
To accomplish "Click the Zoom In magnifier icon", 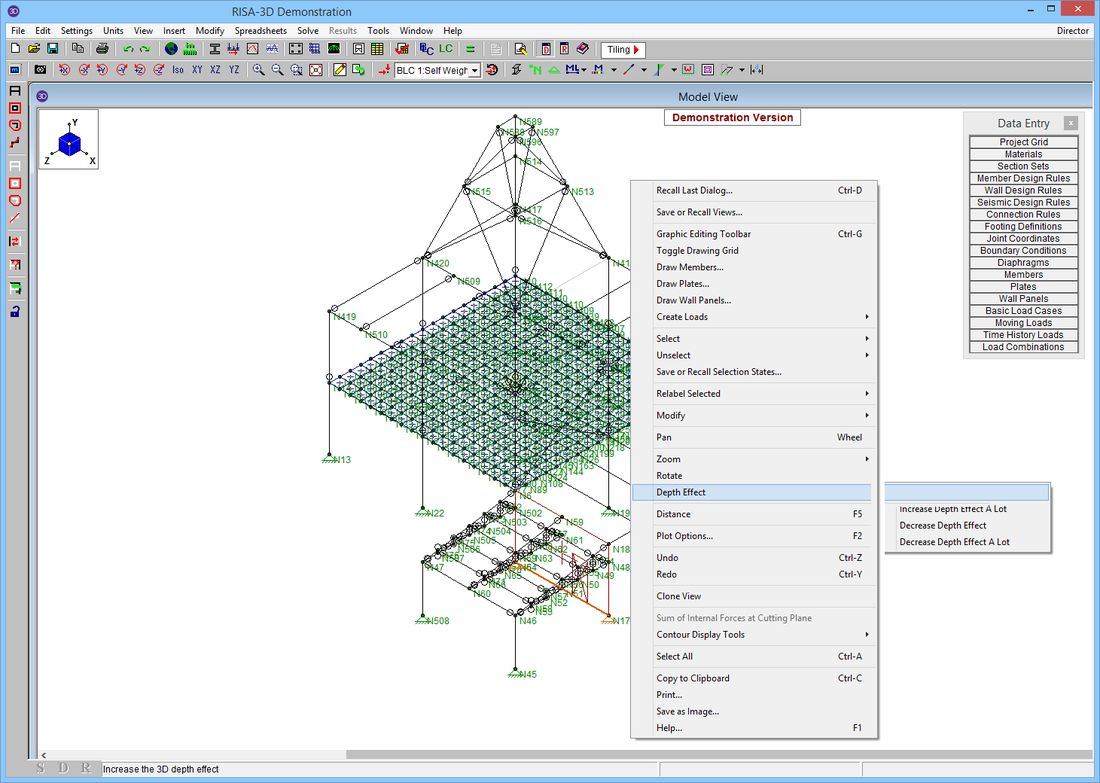I will click(x=259, y=70).
